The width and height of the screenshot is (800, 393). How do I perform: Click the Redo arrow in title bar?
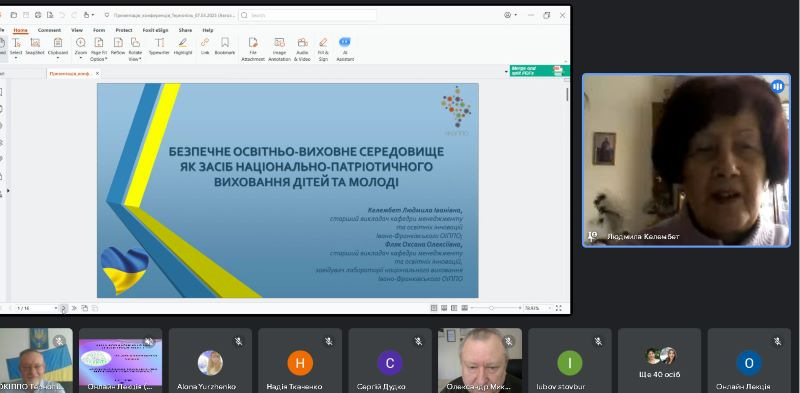(74, 15)
